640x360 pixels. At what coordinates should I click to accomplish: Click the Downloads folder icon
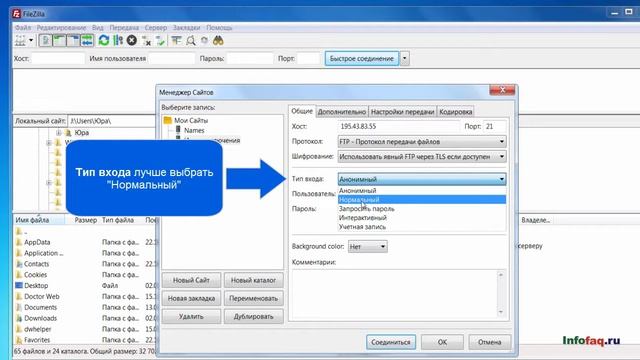(19, 318)
